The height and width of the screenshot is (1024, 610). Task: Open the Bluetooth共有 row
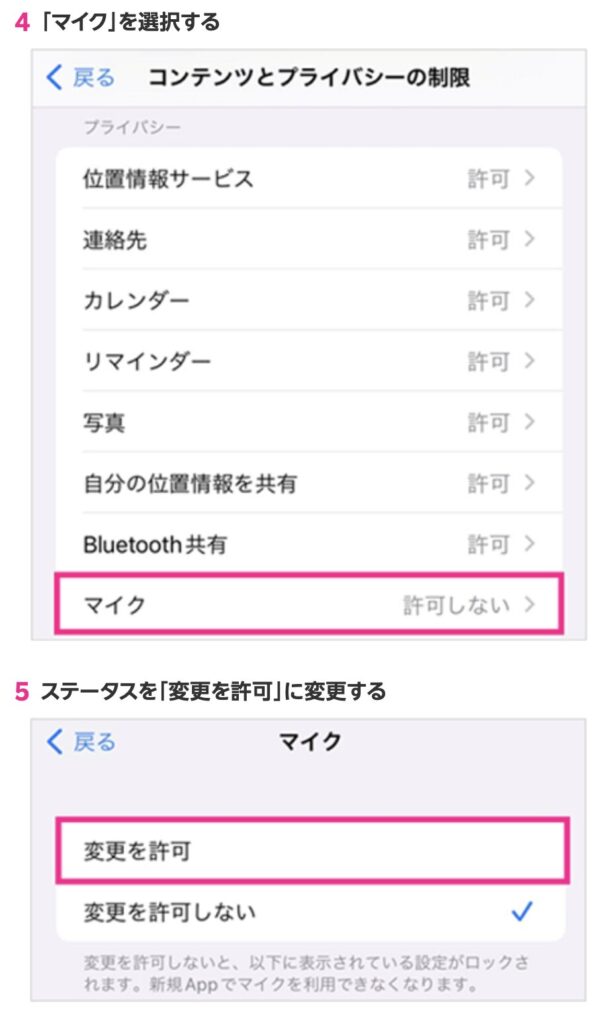point(155,545)
